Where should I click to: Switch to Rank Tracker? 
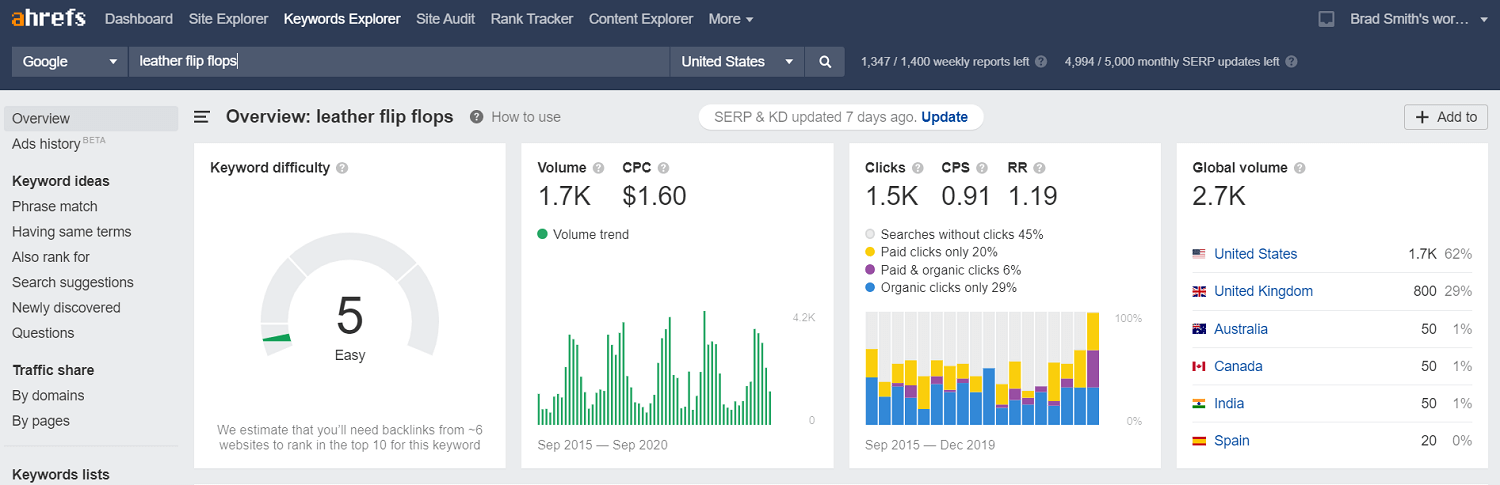532,19
